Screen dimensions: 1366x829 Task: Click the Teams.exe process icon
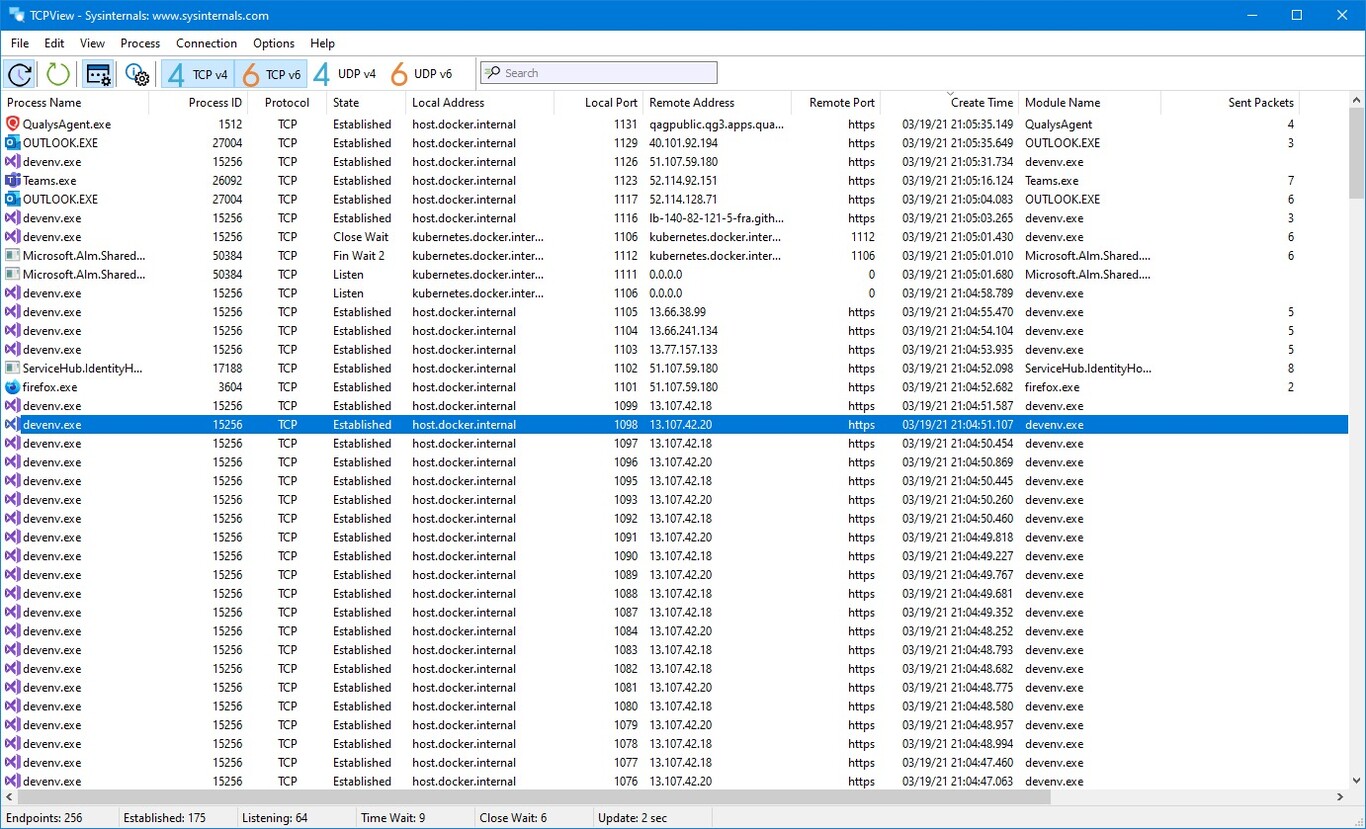pos(12,180)
